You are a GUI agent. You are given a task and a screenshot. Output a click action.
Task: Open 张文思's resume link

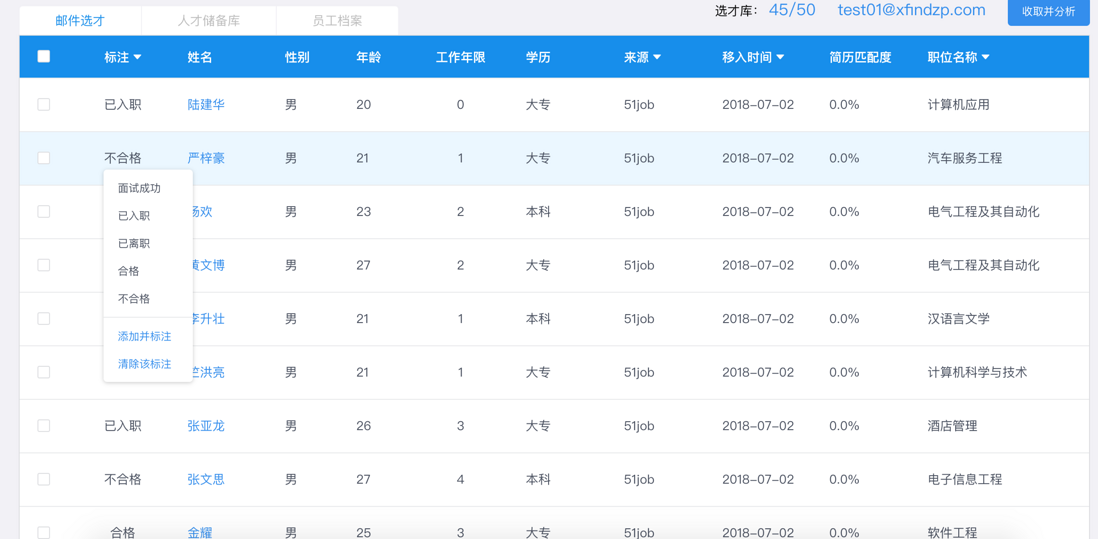coord(206,480)
